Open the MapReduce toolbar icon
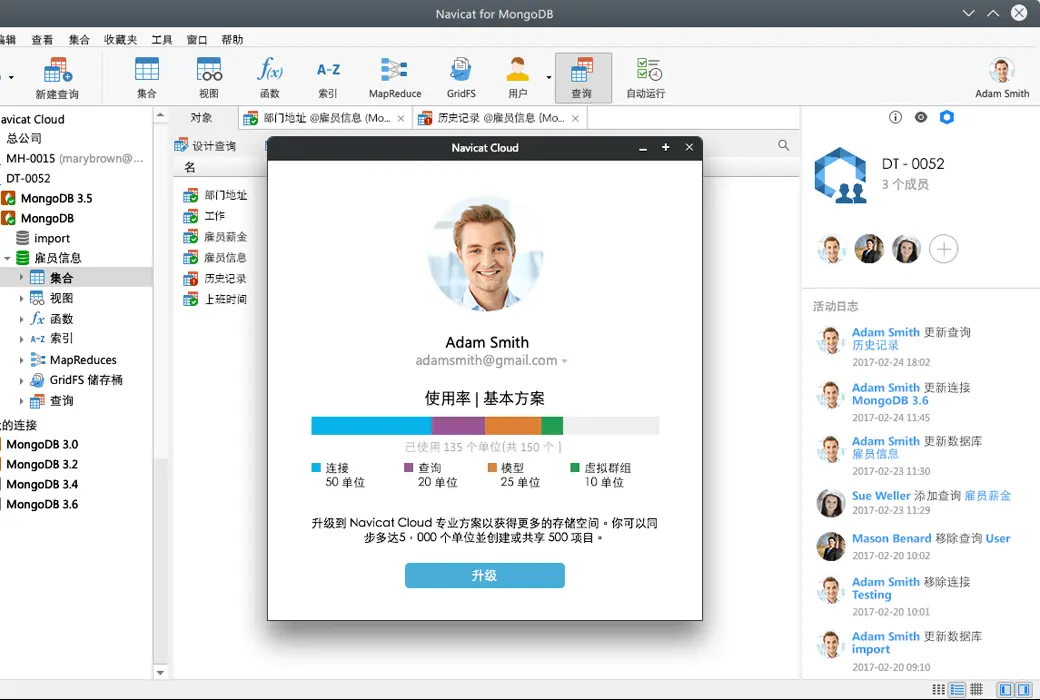 click(x=395, y=78)
